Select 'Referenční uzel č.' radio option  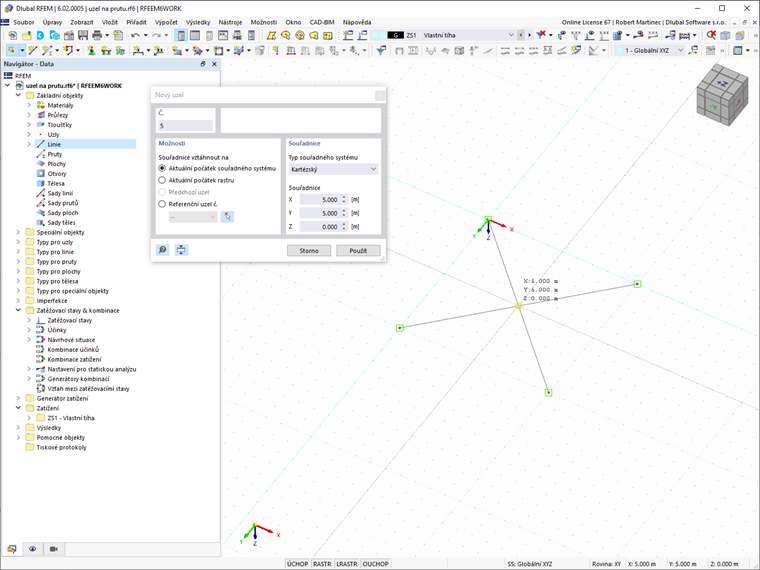click(162, 204)
